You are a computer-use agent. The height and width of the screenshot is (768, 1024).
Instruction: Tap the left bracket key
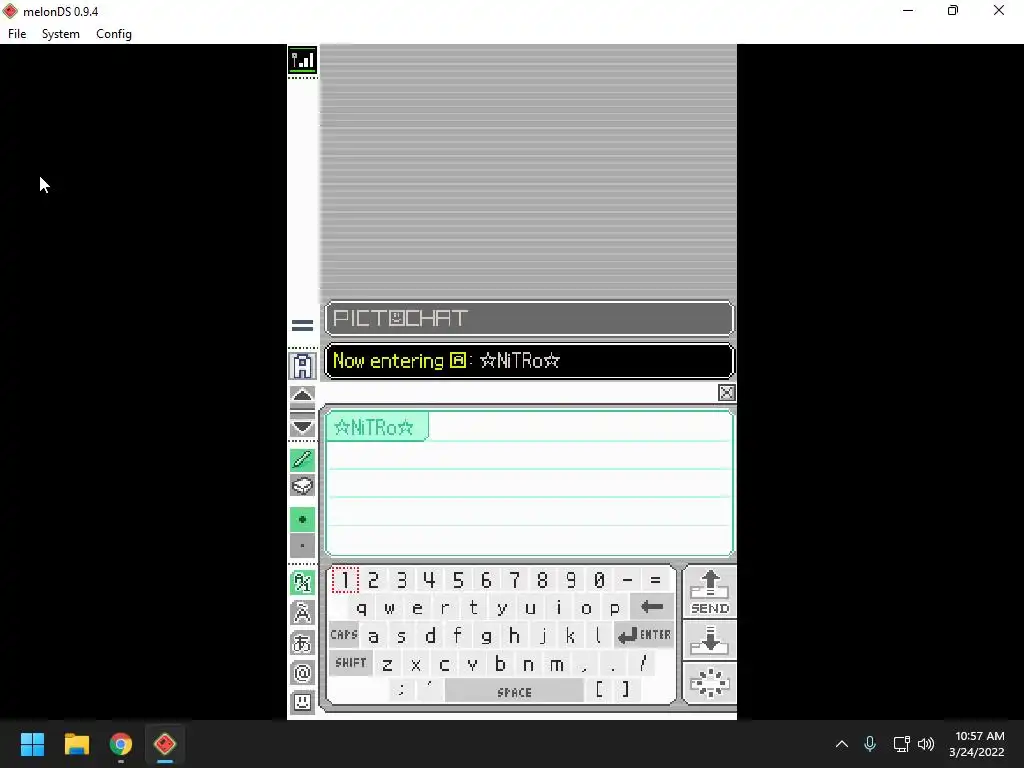599,690
